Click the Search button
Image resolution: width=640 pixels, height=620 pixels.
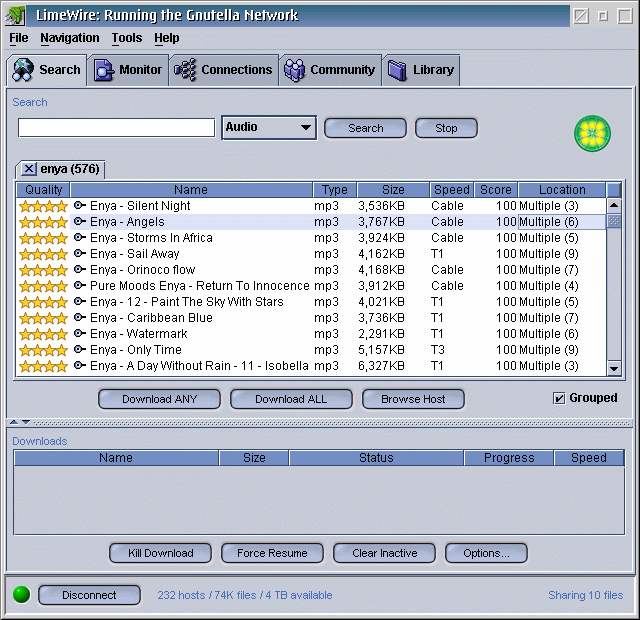point(365,128)
